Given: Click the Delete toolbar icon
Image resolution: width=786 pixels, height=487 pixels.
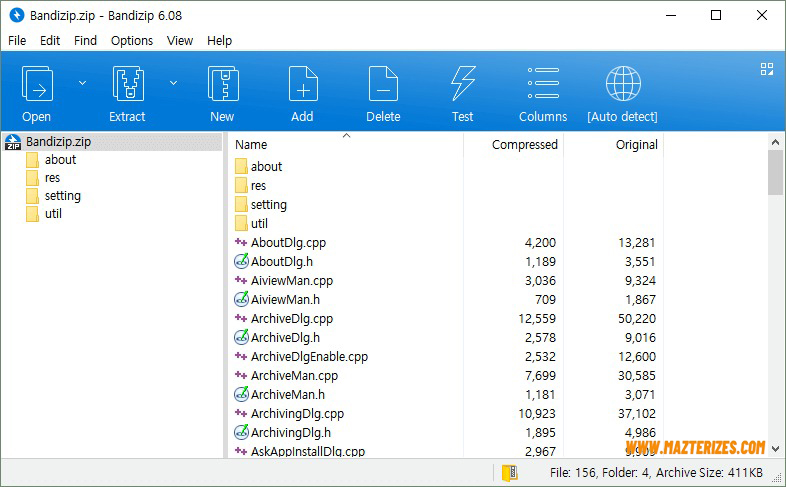Looking at the screenshot, I should [383, 84].
